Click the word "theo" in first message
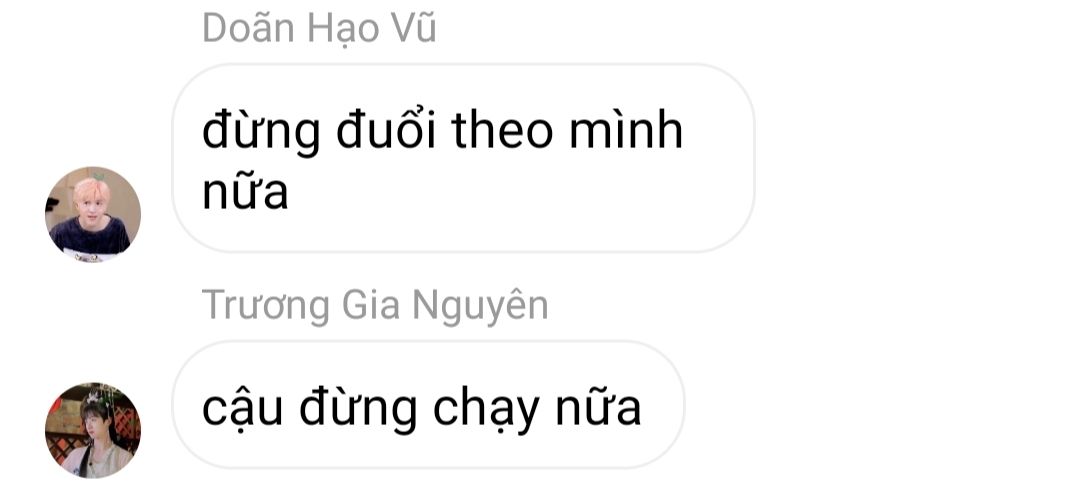 (x=502, y=130)
